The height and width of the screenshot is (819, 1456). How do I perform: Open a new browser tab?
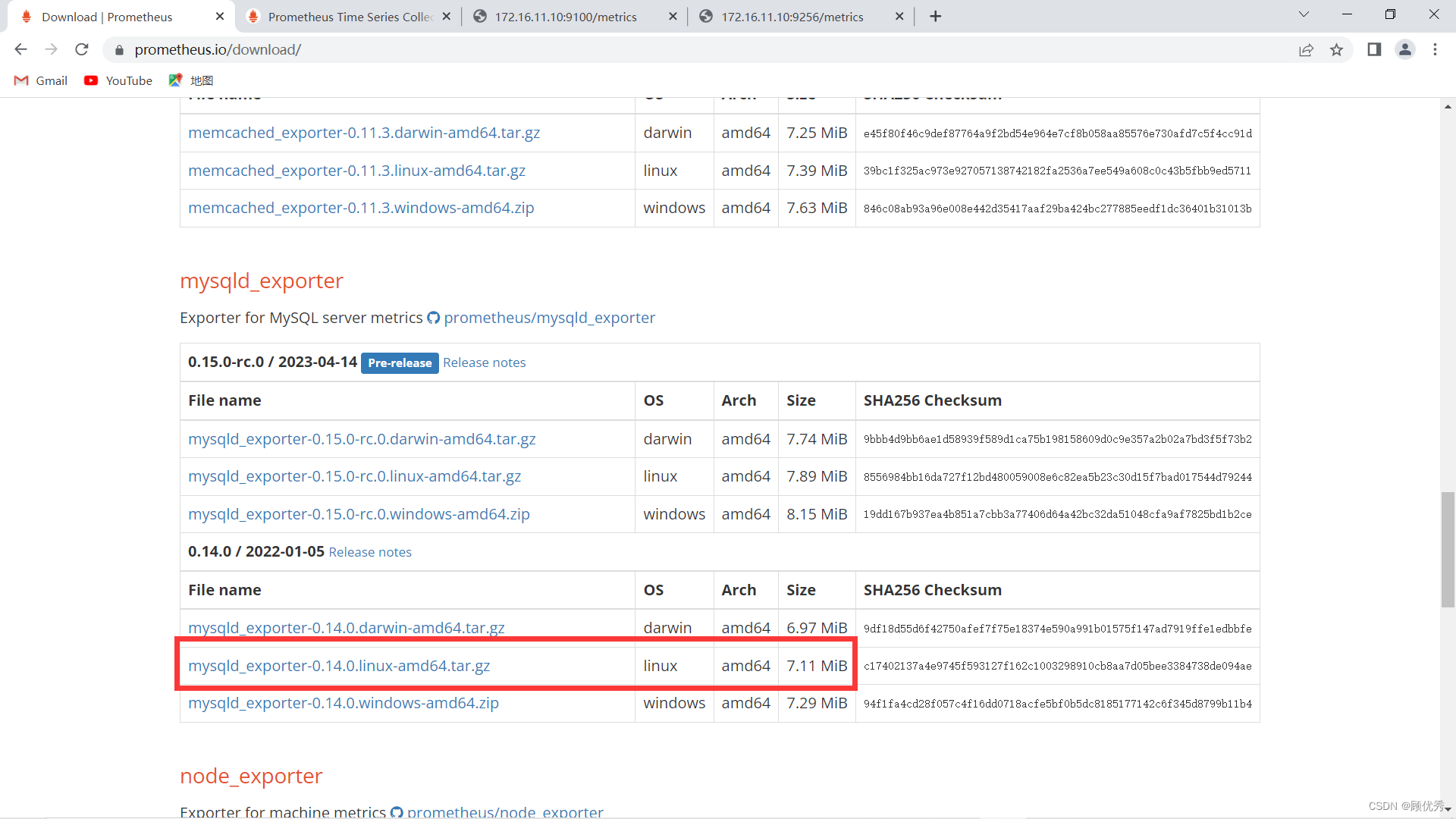(x=935, y=16)
